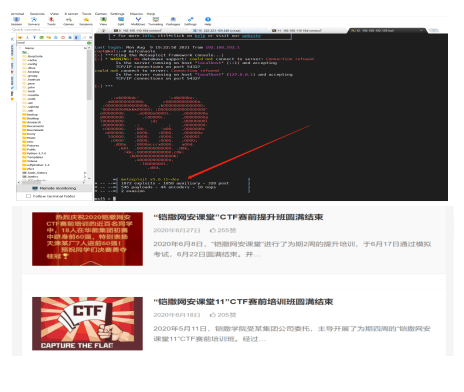The height and width of the screenshot is (392, 464).
Task: Open the Capture The Flag thumbnail
Action: pyautogui.click(x=87, y=324)
